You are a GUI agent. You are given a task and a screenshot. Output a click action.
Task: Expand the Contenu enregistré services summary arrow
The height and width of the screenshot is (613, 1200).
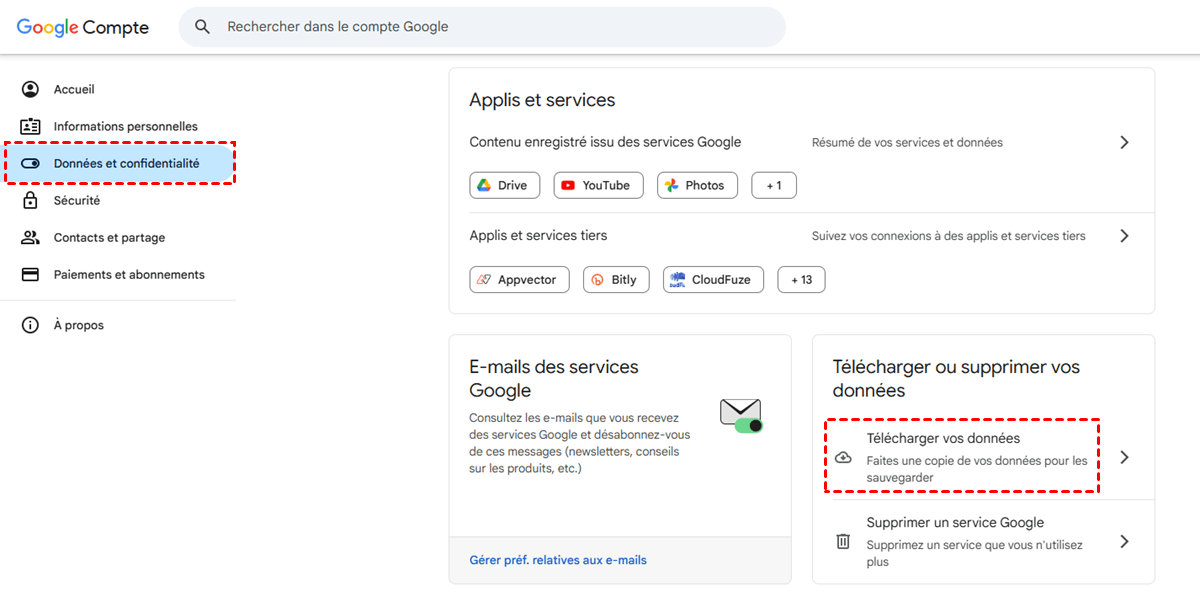pyautogui.click(x=1124, y=142)
